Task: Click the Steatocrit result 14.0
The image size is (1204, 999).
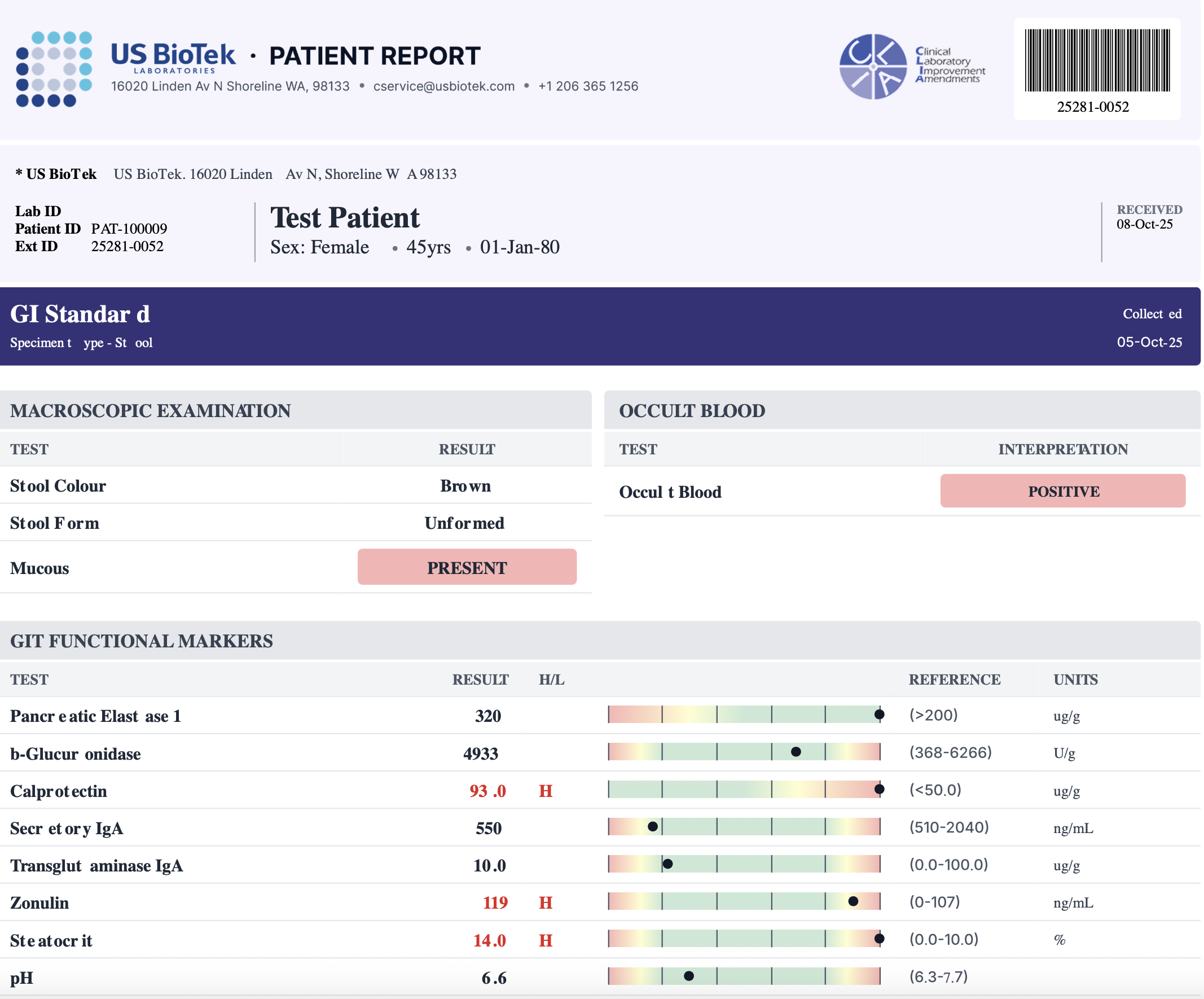Action: tap(490, 940)
